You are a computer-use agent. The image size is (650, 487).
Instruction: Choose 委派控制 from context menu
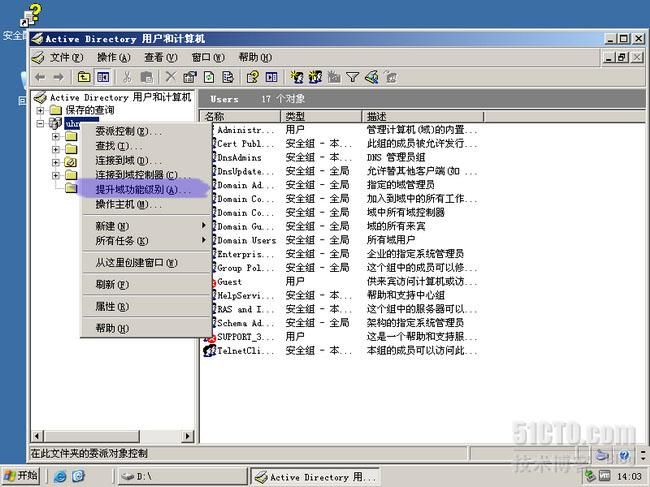[145, 131]
